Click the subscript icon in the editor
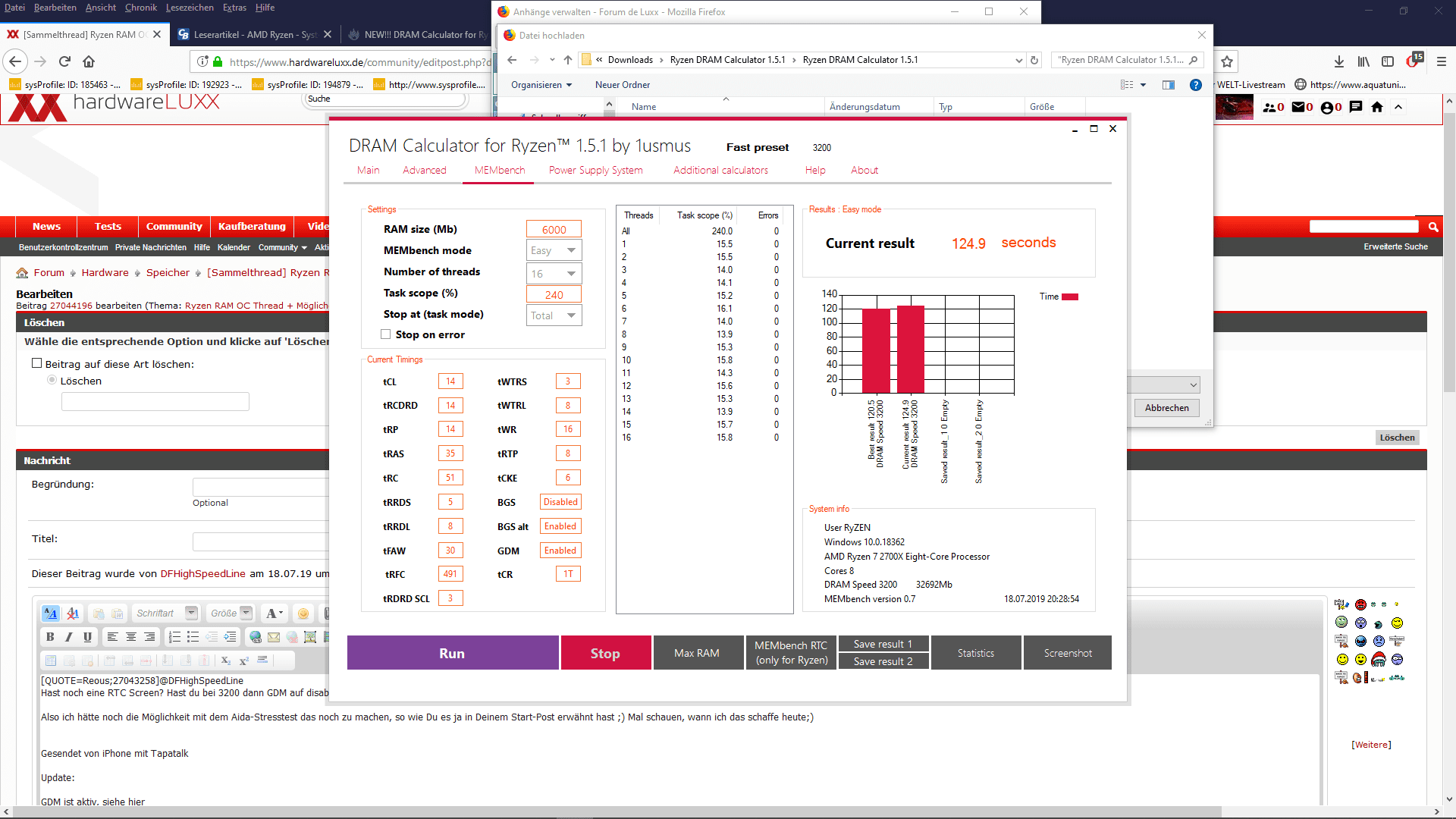Screen dimensions: 1456x819 [x=225, y=661]
